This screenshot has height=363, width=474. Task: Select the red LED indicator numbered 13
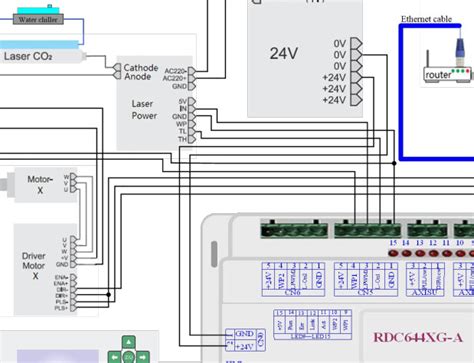tap(420, 254)
